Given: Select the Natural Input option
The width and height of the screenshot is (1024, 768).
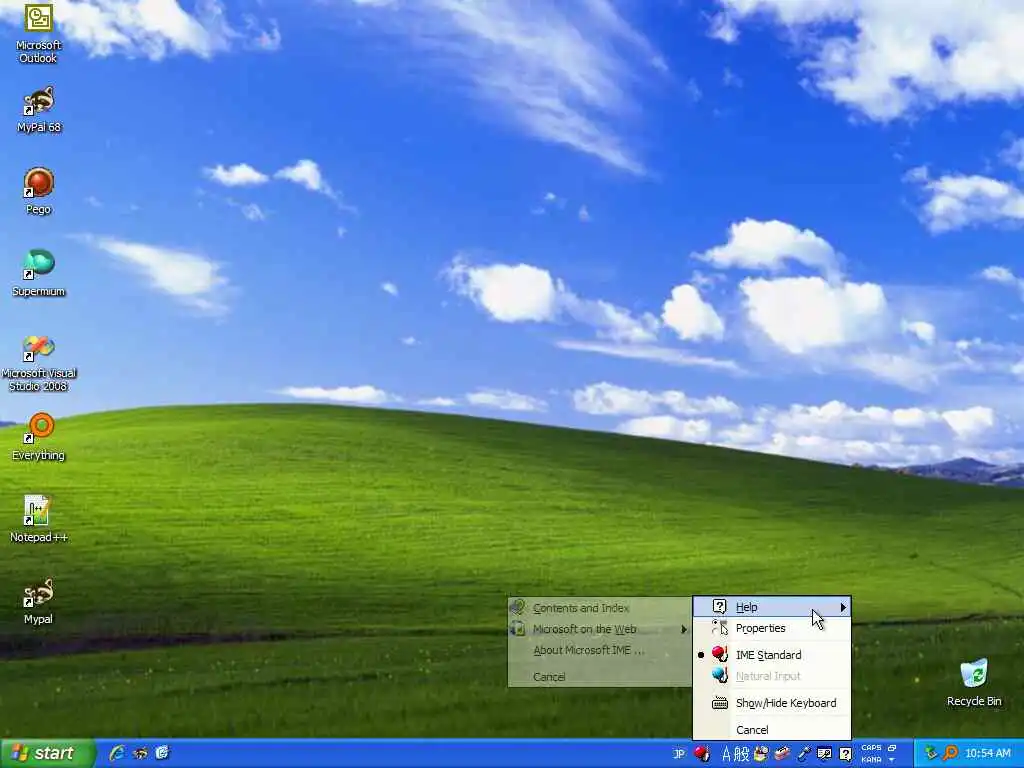Looking at the screenshot, I should coord(772,676).
